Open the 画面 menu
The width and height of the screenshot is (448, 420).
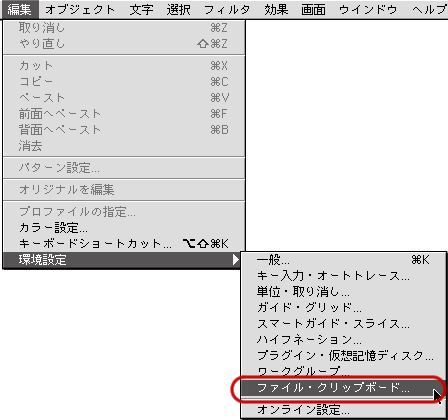[x=313, y=9]
